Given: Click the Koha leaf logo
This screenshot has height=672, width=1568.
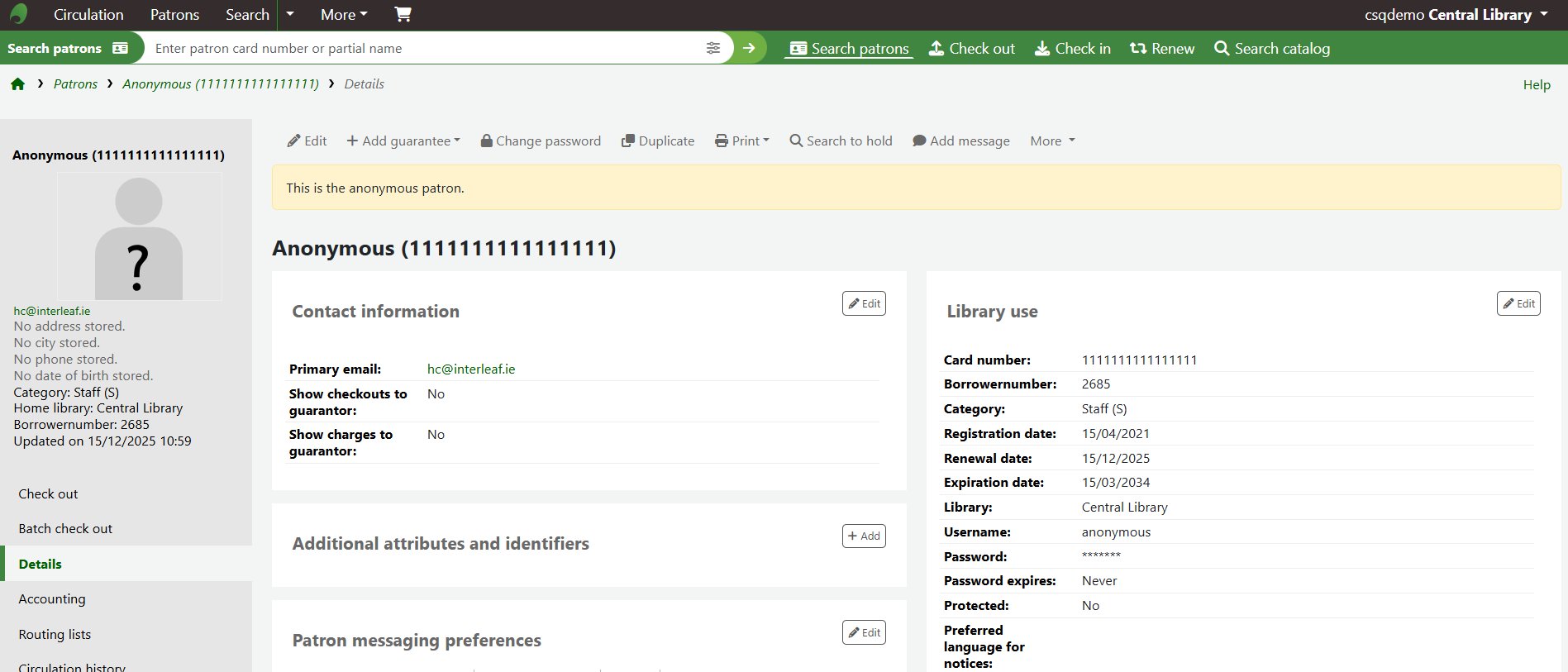Looking at the screenshot, I should point(18,14).
